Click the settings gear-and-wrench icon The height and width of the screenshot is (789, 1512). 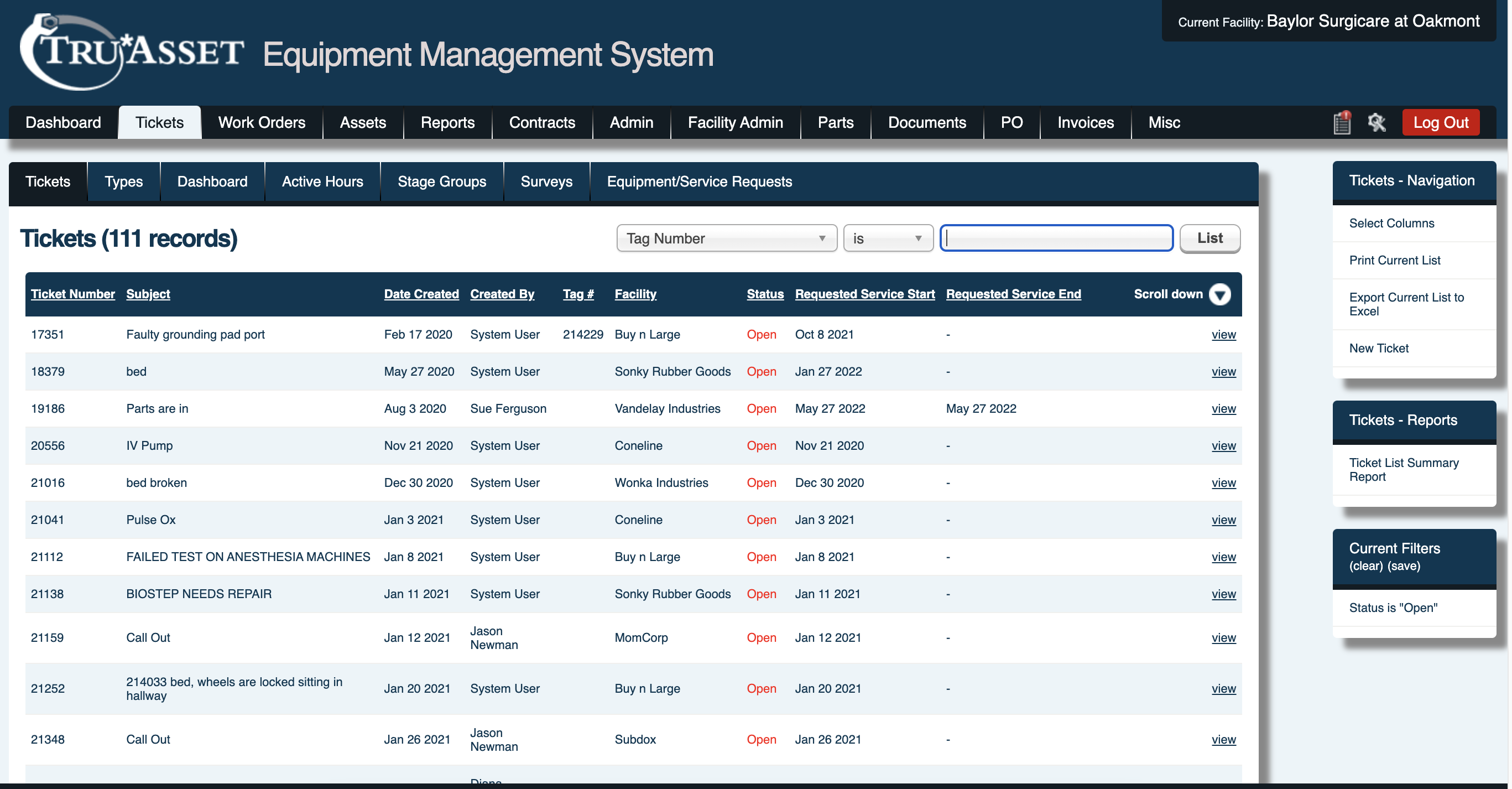(x=1378, y=122)
